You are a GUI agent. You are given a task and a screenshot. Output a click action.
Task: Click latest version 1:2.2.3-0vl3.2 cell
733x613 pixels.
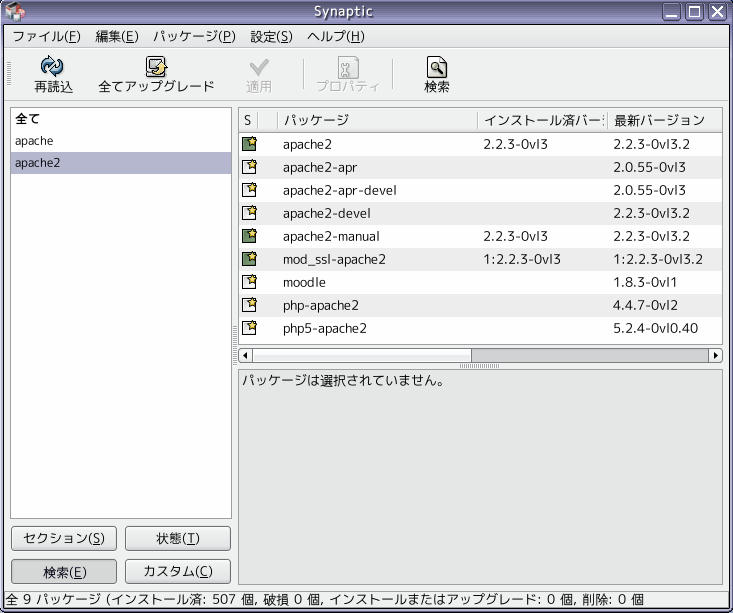658,259
